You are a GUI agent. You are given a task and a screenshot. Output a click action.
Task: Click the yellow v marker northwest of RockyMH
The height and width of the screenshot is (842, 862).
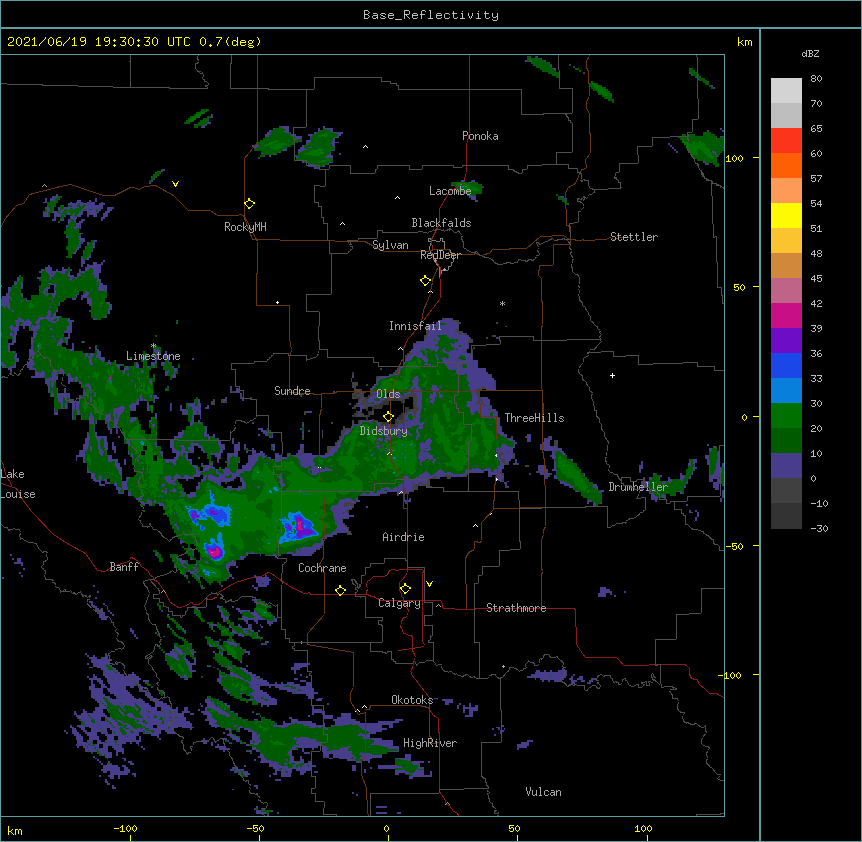point(175,184)
